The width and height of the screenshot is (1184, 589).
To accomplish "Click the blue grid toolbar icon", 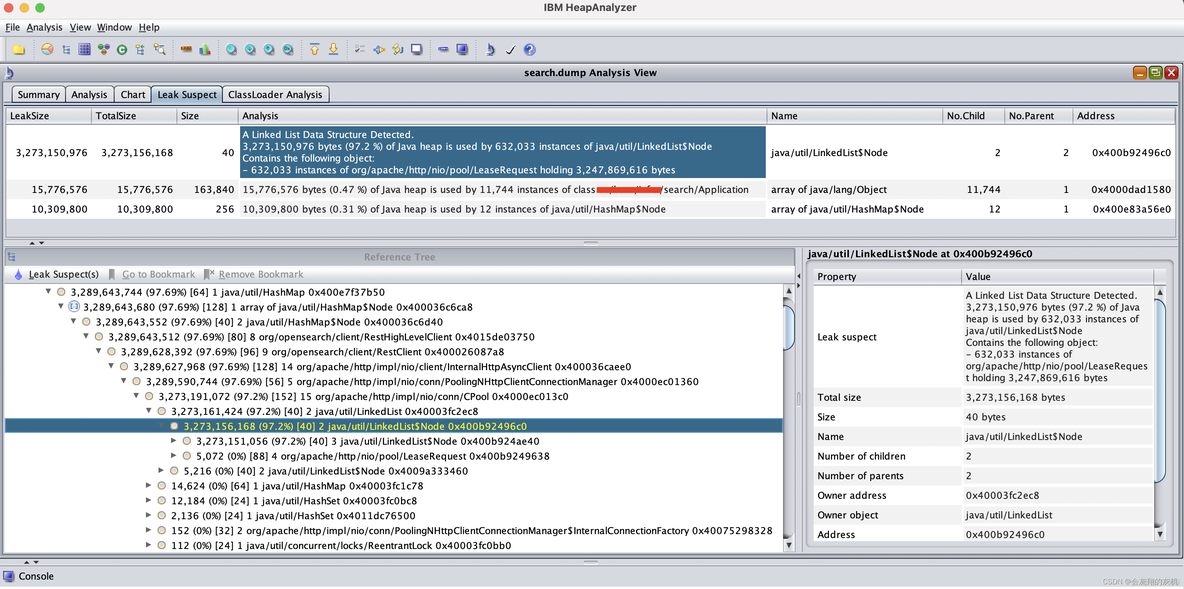I will click(85, 50).
